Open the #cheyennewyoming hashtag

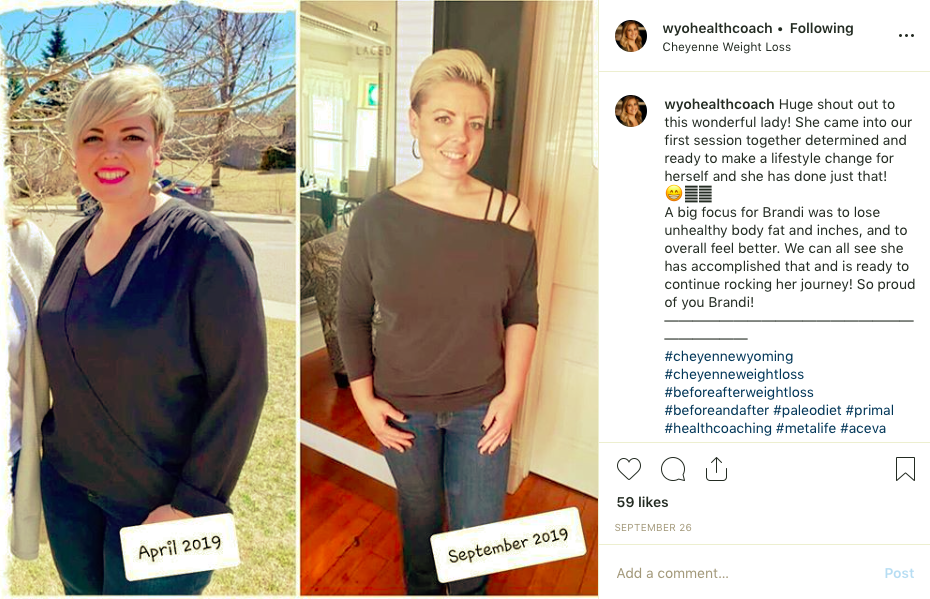[728, 356]
